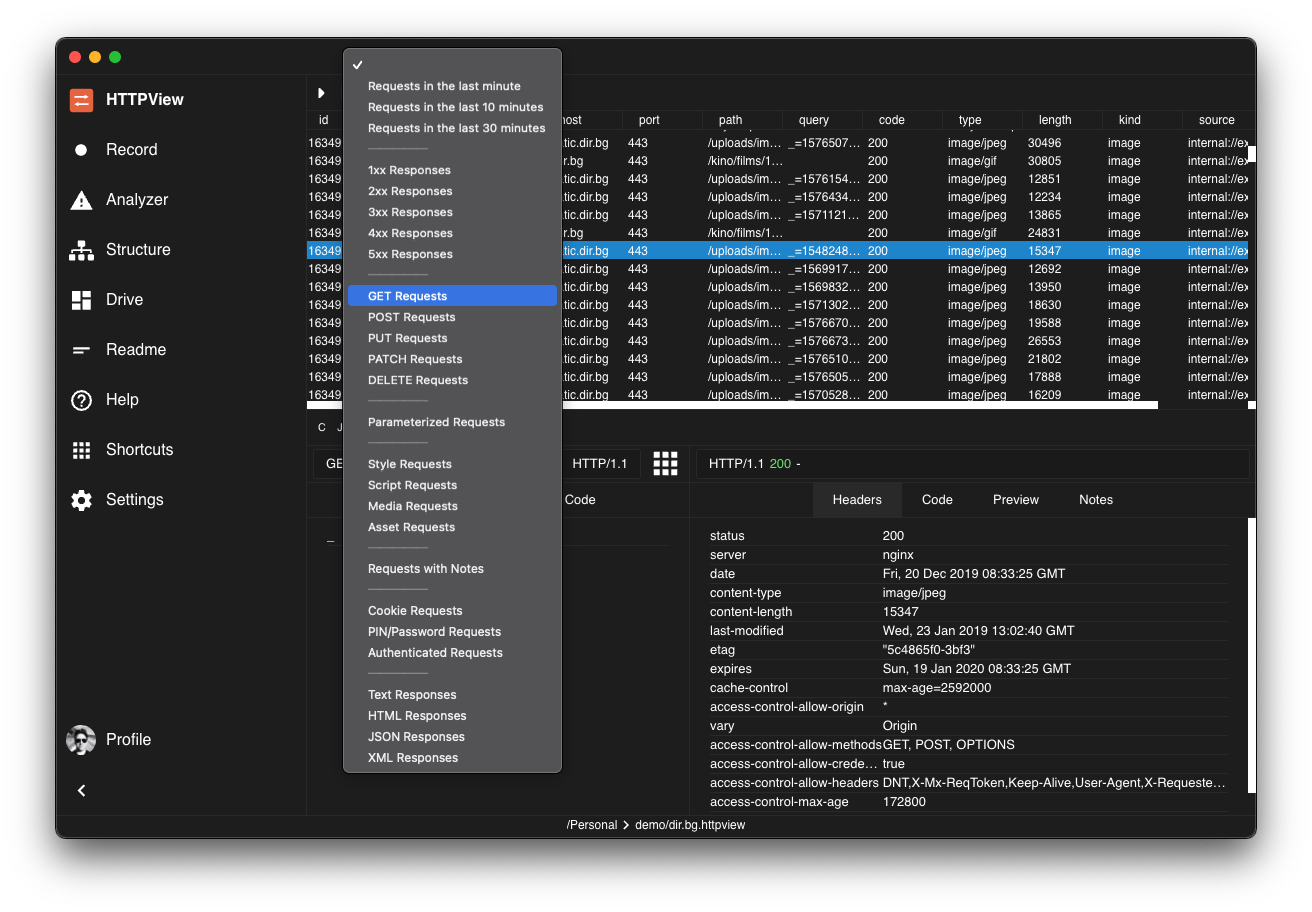Choose Requests in the last minute

pyautogui.click(x=452, y=86)
